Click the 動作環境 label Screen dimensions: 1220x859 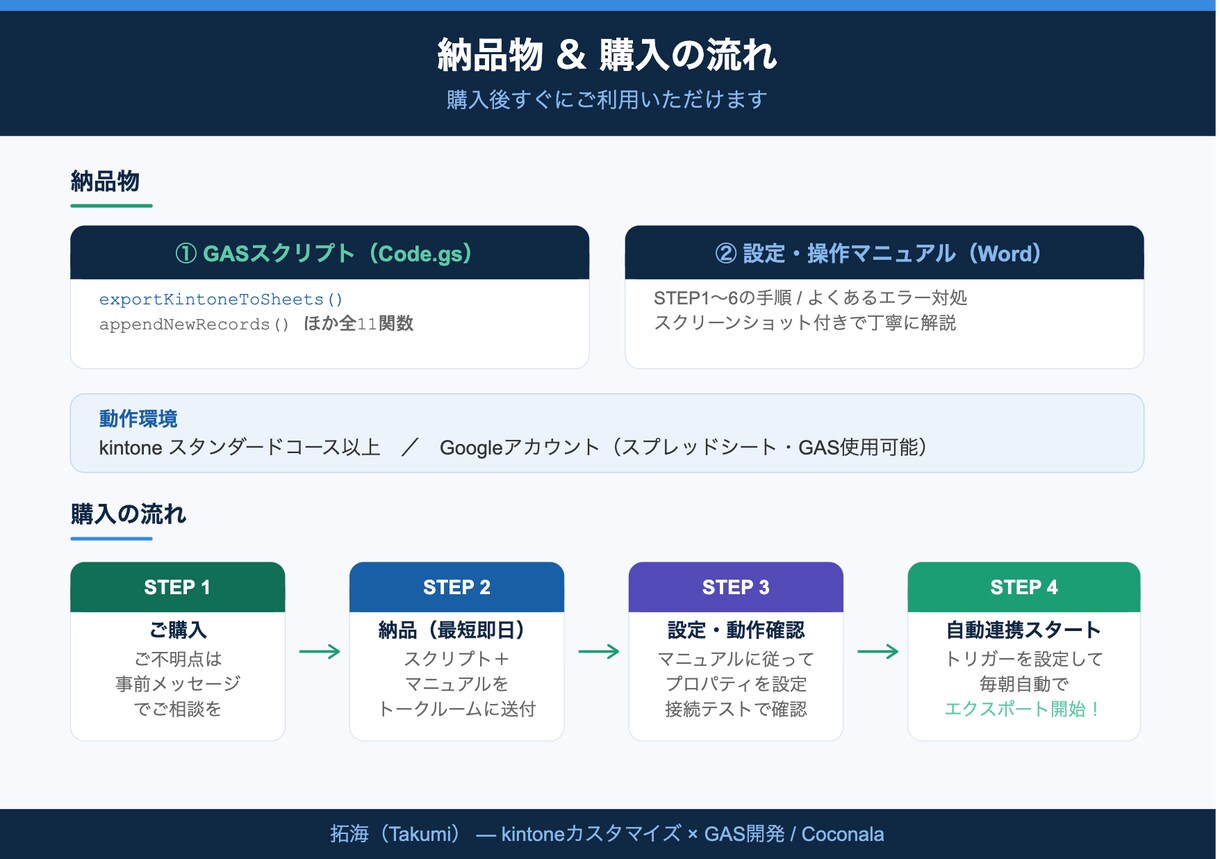138,419
